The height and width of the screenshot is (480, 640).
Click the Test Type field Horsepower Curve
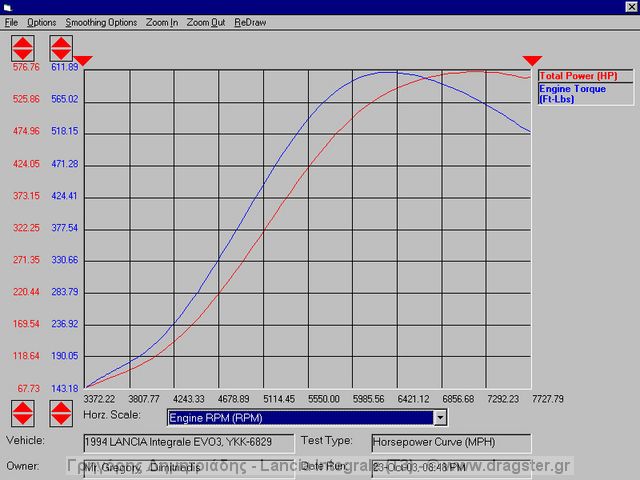pyautogui.click(x=450, y=442)
